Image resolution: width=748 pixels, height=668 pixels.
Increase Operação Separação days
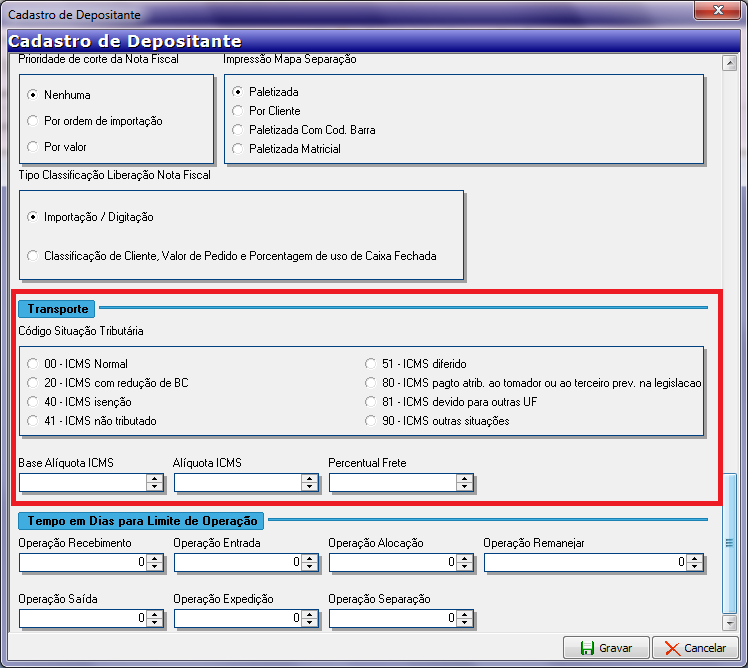[464, 615]
